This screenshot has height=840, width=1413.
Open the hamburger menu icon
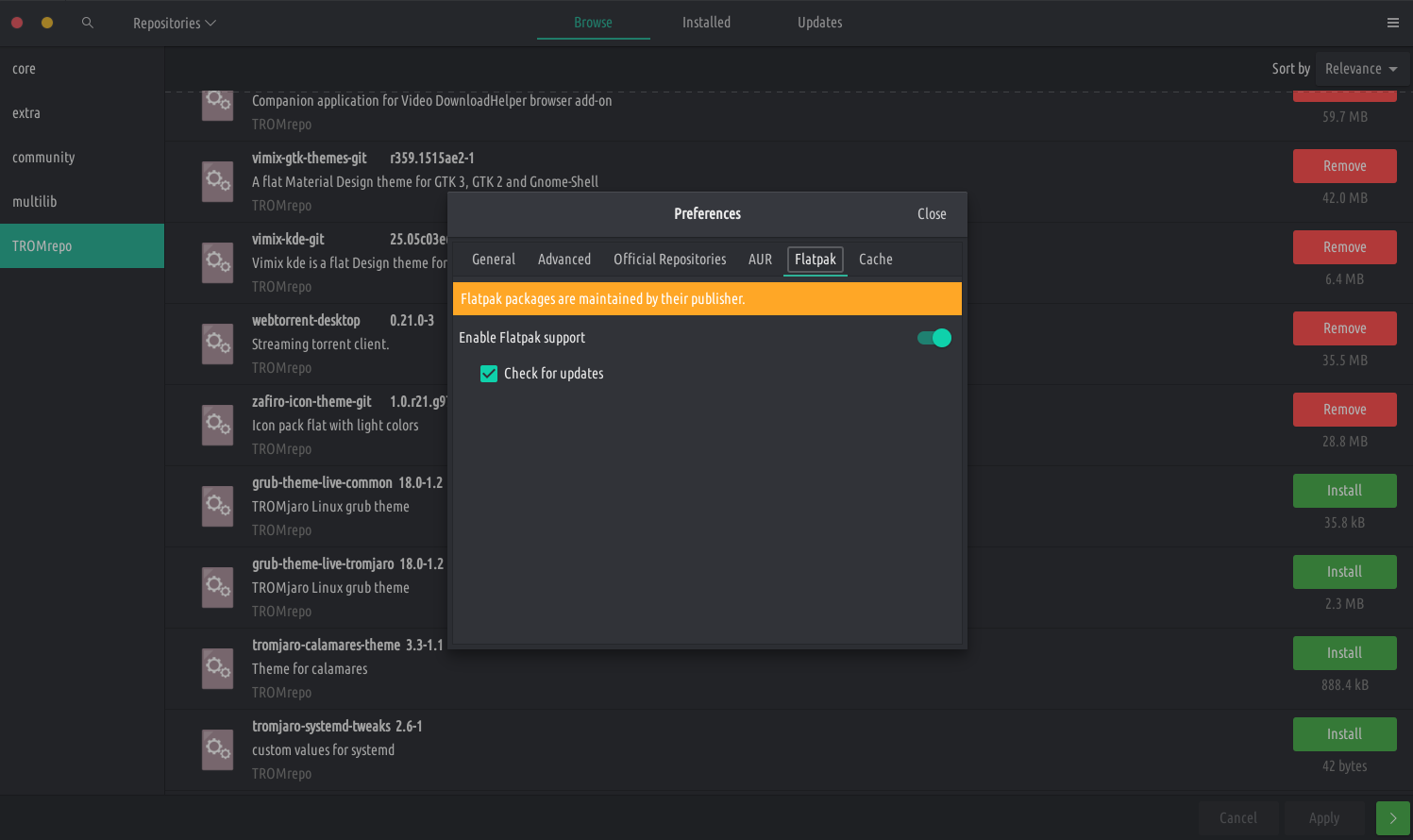1392,23
